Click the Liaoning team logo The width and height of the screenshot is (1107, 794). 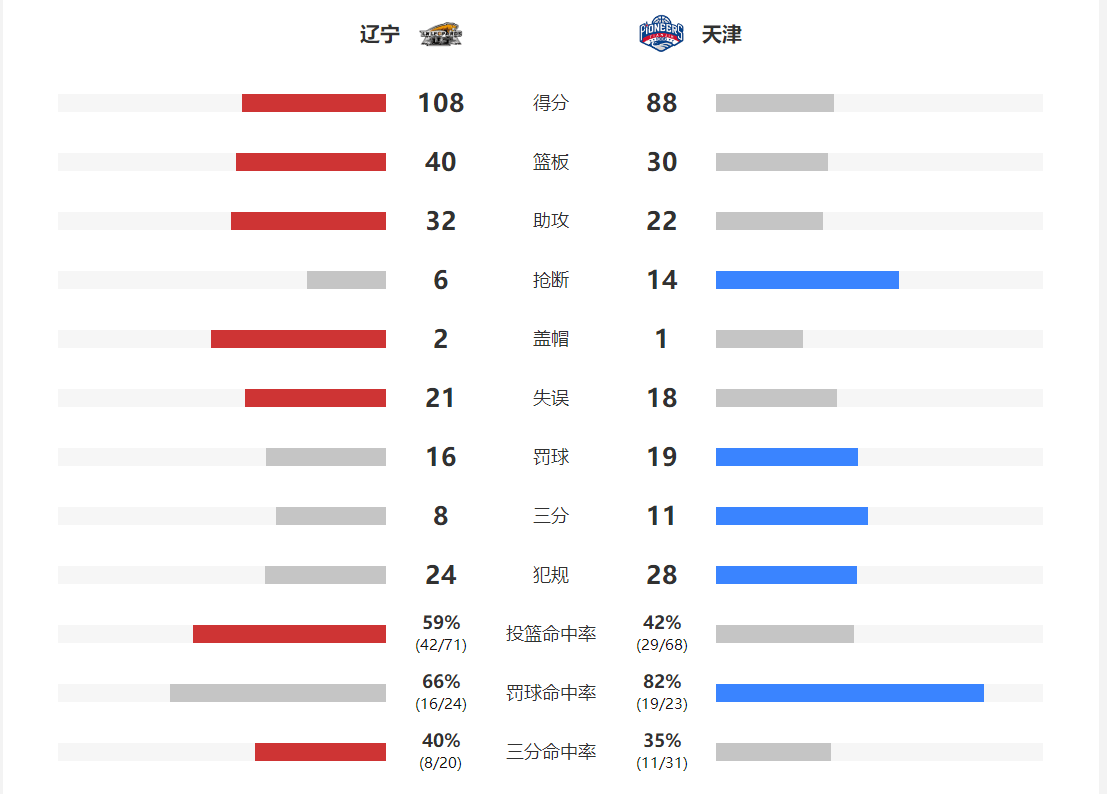click(x=441, y=34)
